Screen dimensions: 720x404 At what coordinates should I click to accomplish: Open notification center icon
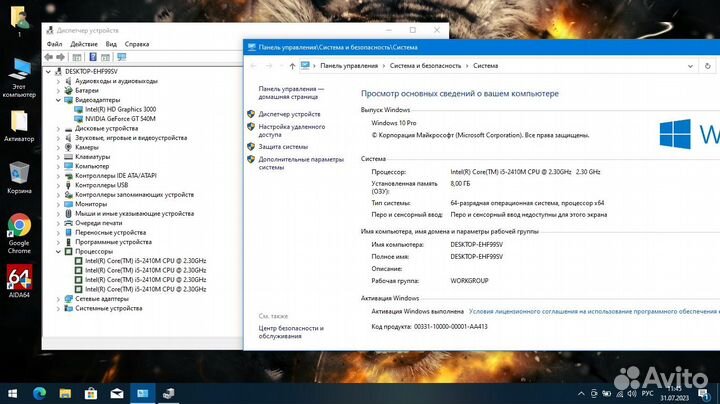(704, 393)
